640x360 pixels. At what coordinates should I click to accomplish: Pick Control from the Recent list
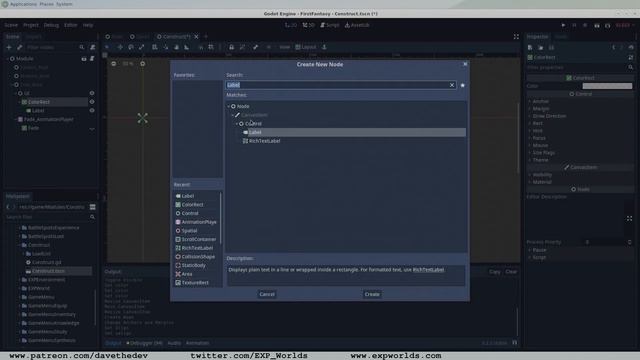click(x=190, y=213)
